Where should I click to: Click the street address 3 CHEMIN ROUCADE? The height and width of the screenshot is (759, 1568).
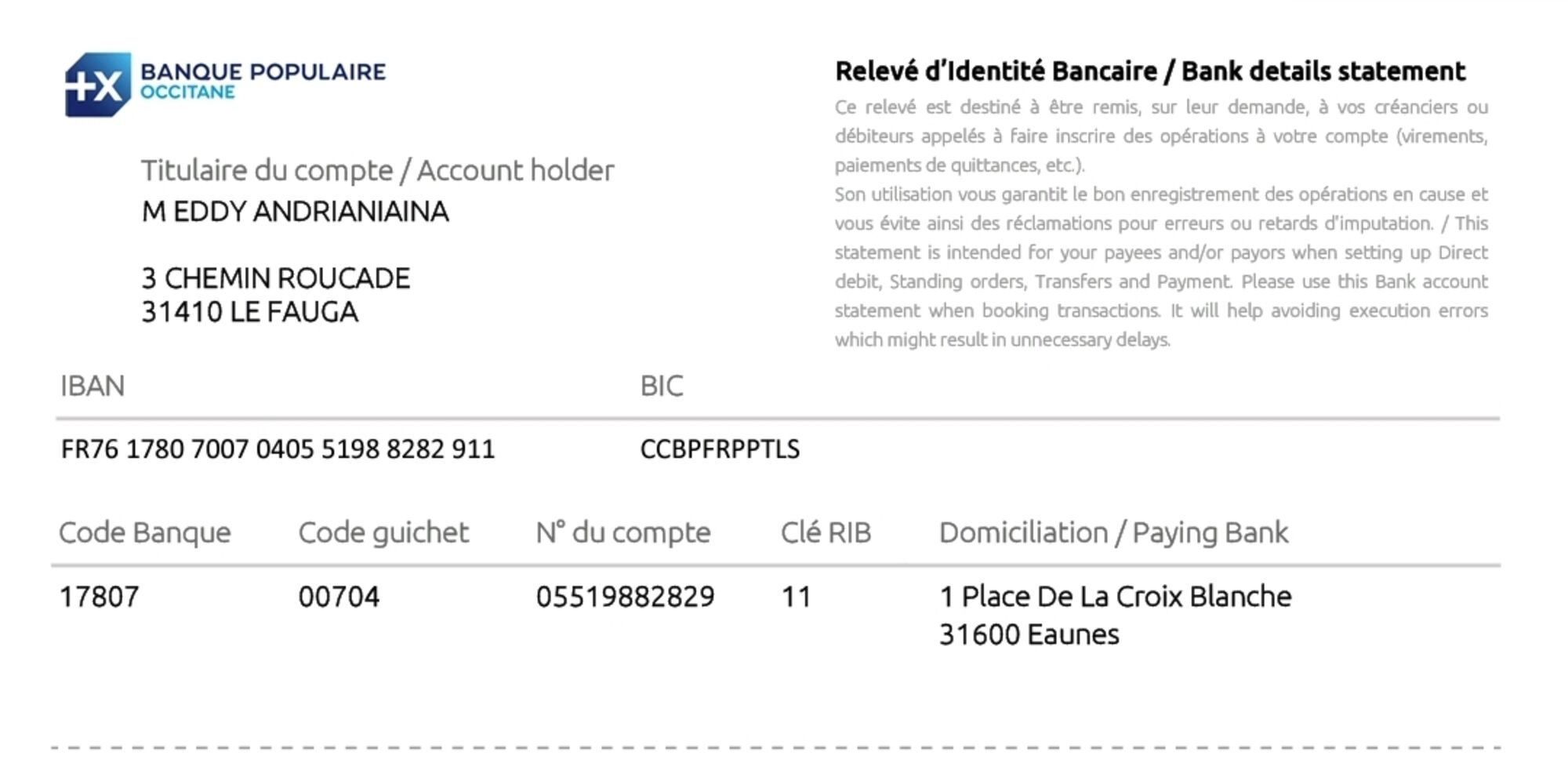[275, 278]
